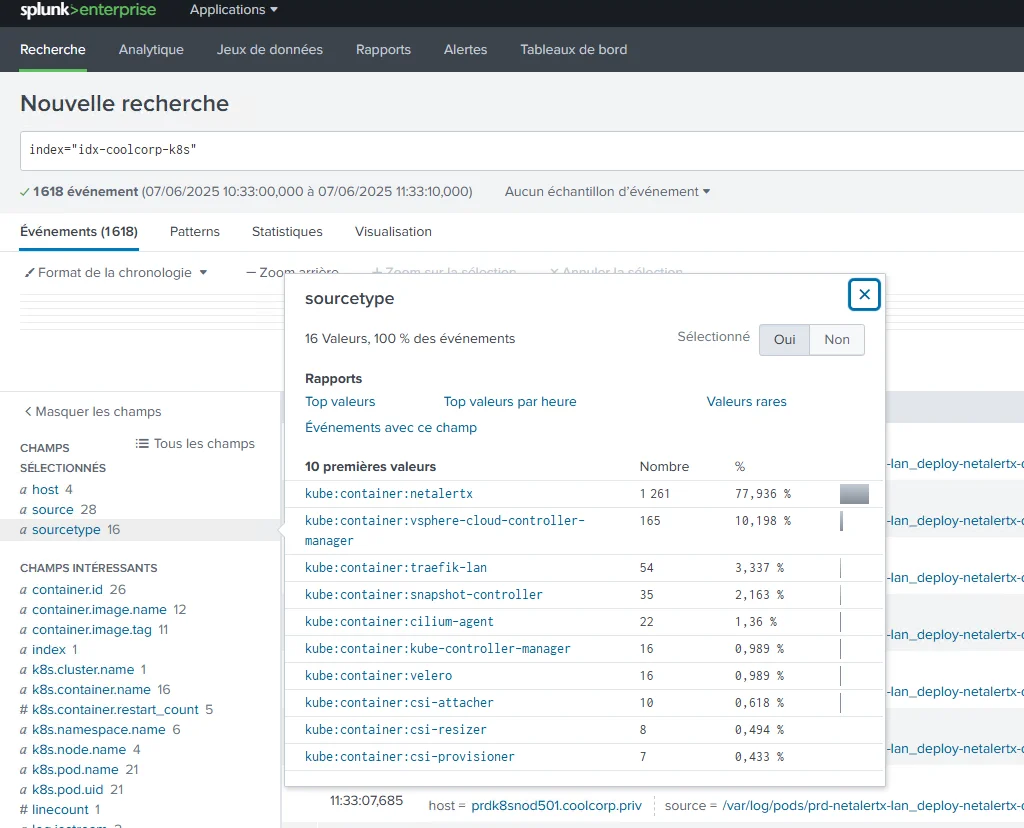
Task: Open the k8s.container.name field
Action: point(91,690)
